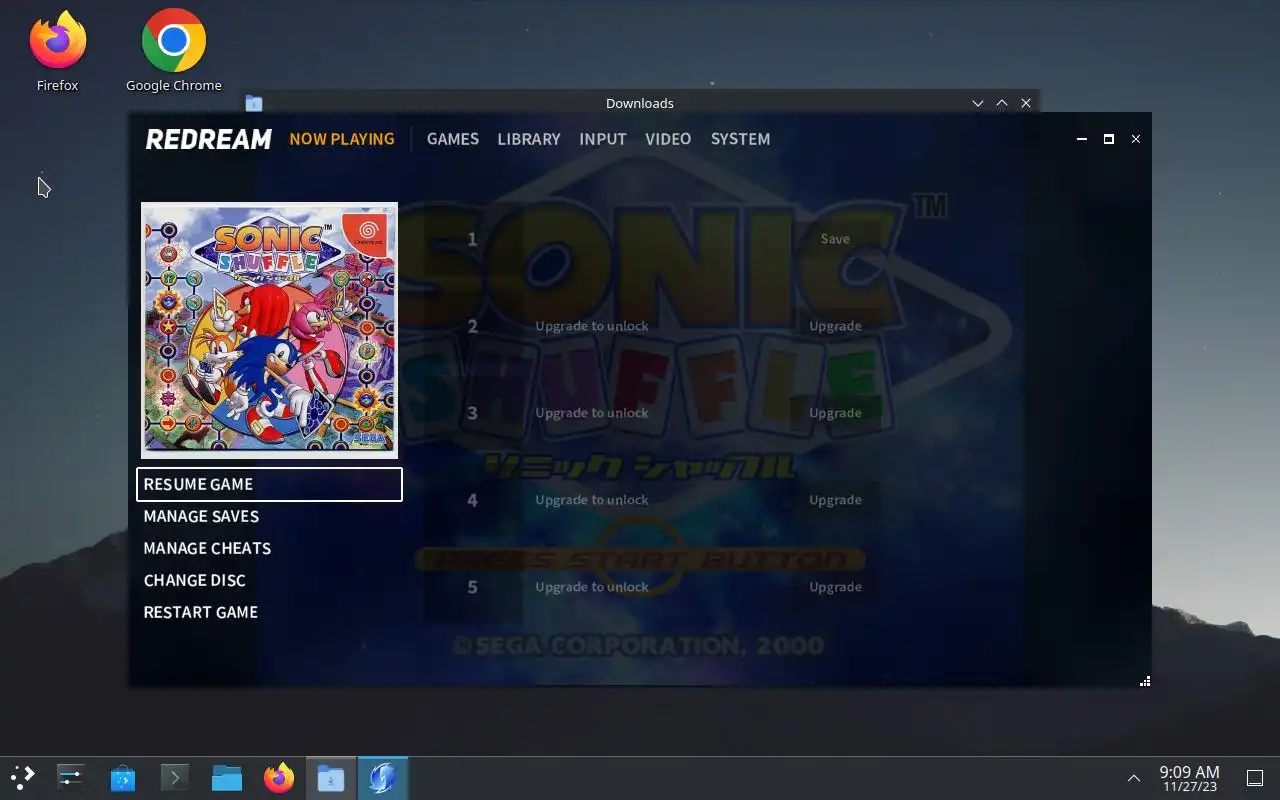Open the clock showing 9:09 AM
The width and height of the screenshot is (1280, 800).
[1189, 778]
